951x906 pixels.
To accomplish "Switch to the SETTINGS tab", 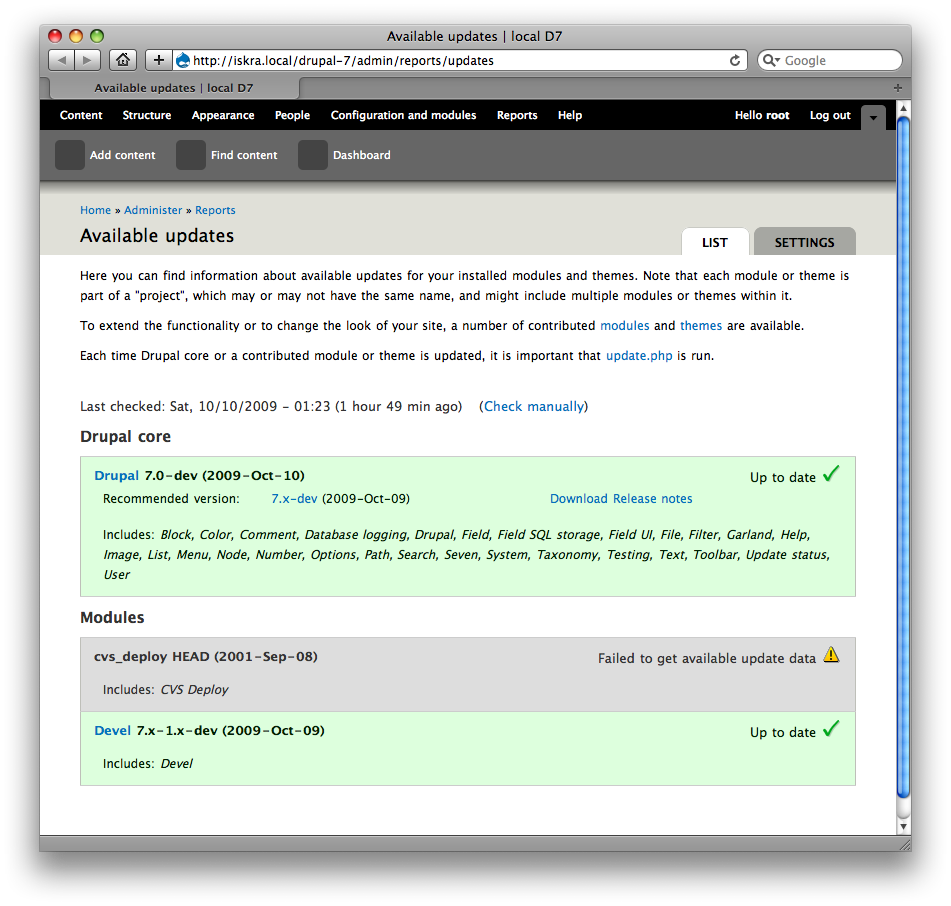I will [x=804, y=242].
